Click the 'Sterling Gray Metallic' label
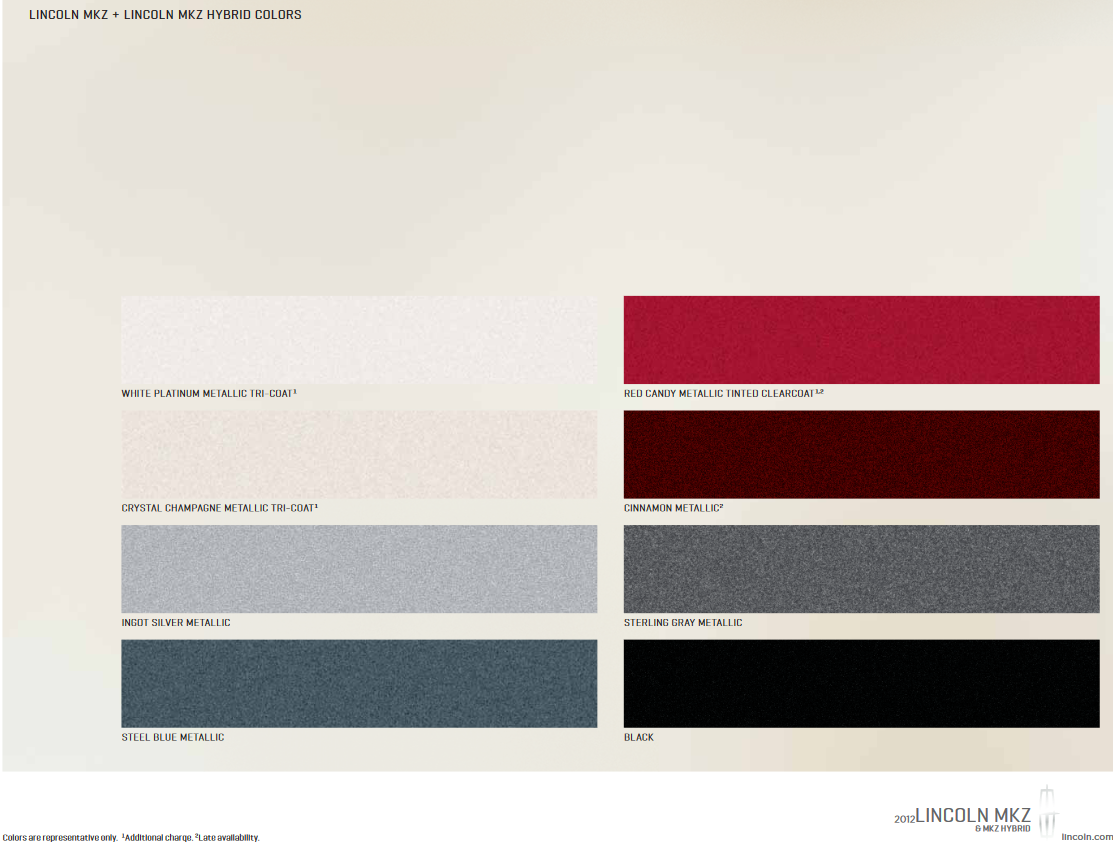The image size is (1113, 842). point(683,623)
